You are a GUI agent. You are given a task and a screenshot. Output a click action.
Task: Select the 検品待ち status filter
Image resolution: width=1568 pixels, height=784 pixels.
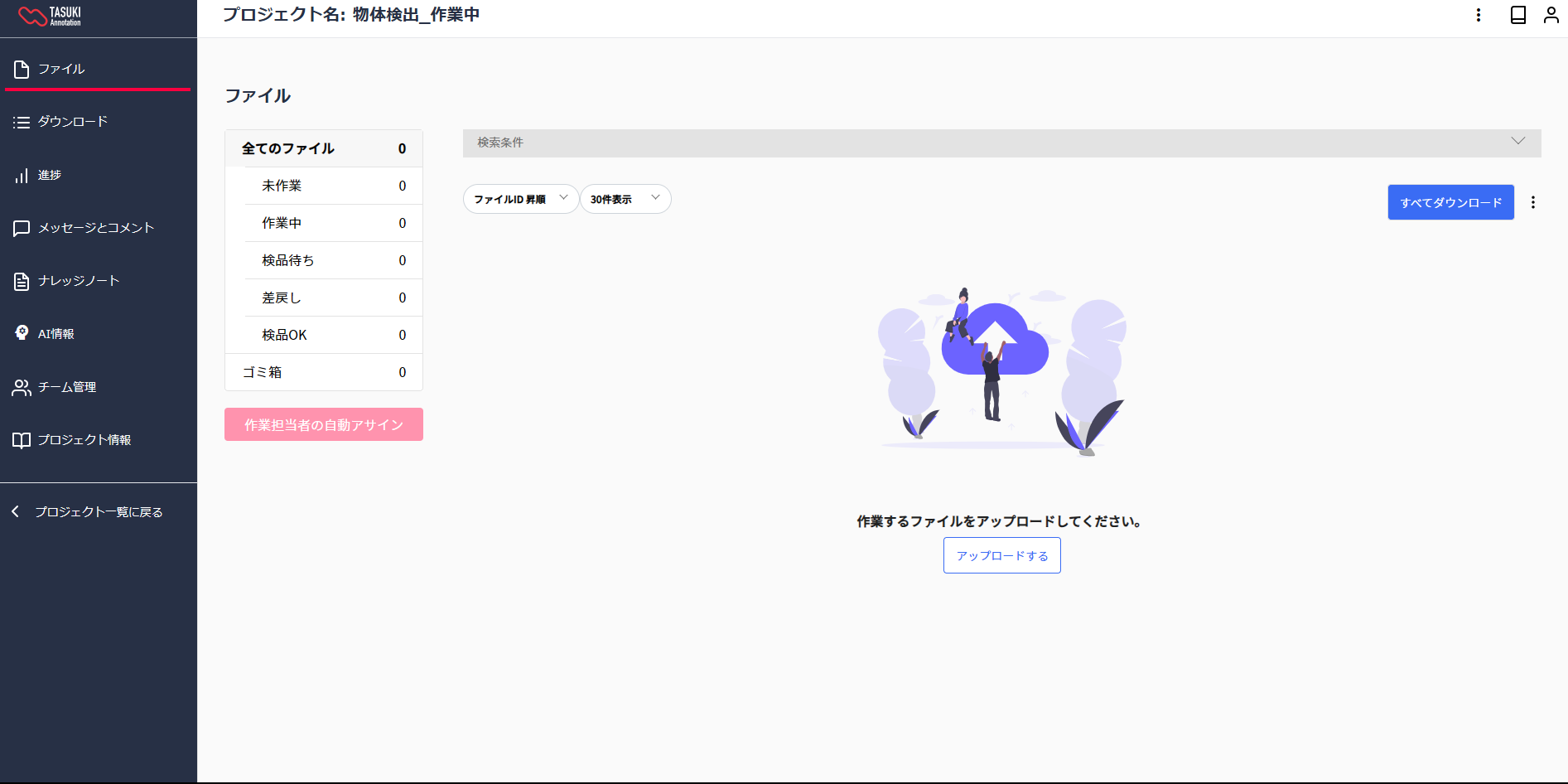point(334,260)
